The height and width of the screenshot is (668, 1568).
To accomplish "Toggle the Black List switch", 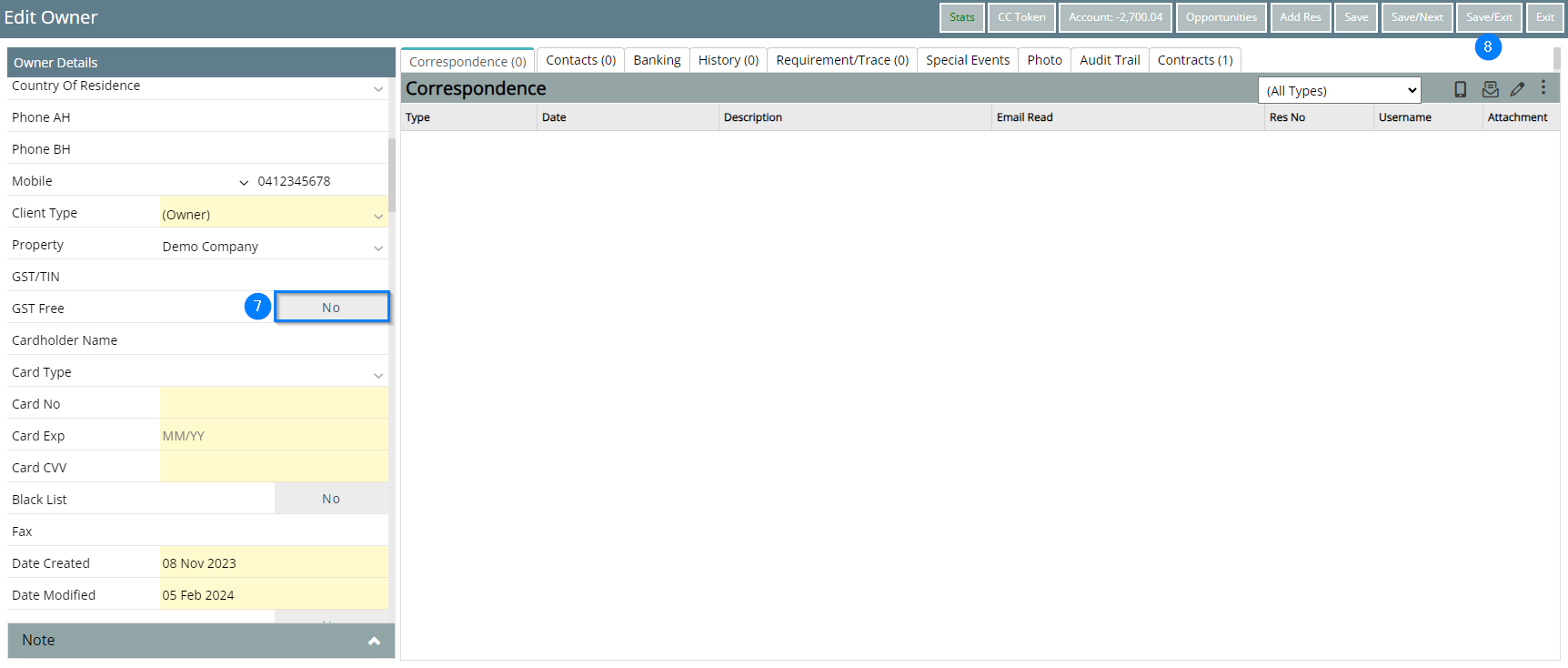I will 331,499.
